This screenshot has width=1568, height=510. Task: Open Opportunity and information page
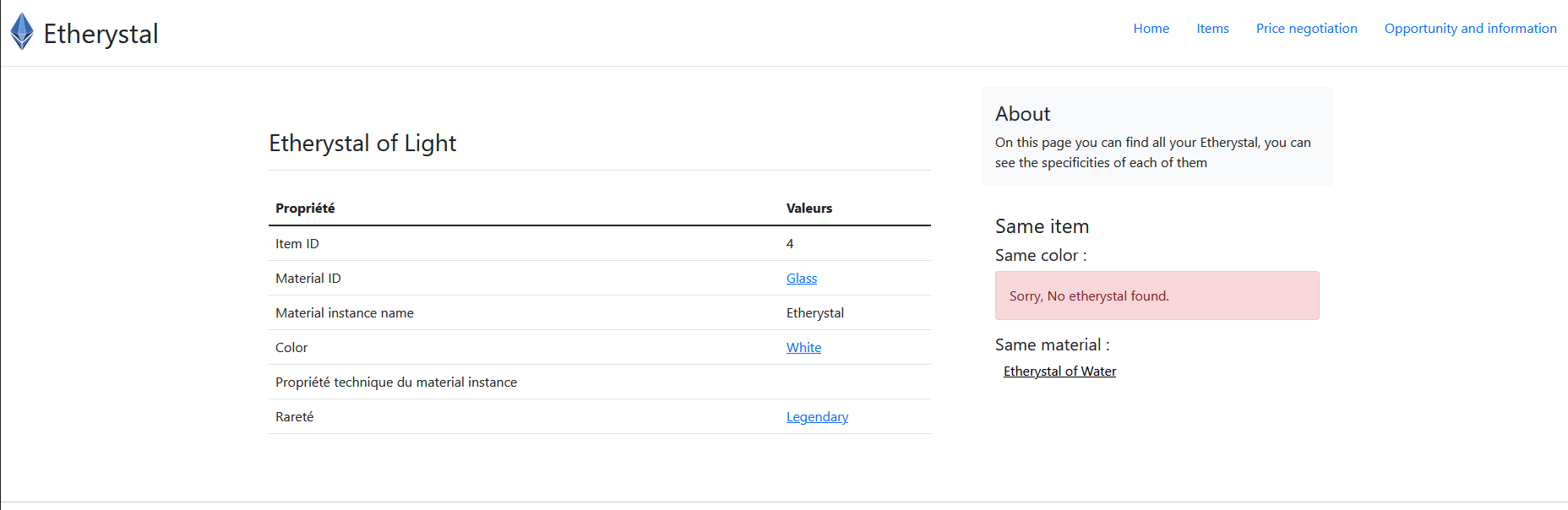tap(1470, 29)
